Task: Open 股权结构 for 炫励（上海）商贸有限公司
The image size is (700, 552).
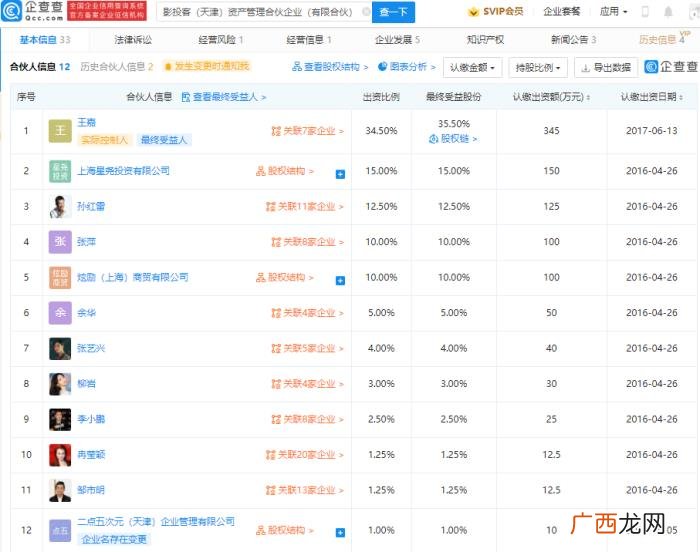Action: coord(285,277)
